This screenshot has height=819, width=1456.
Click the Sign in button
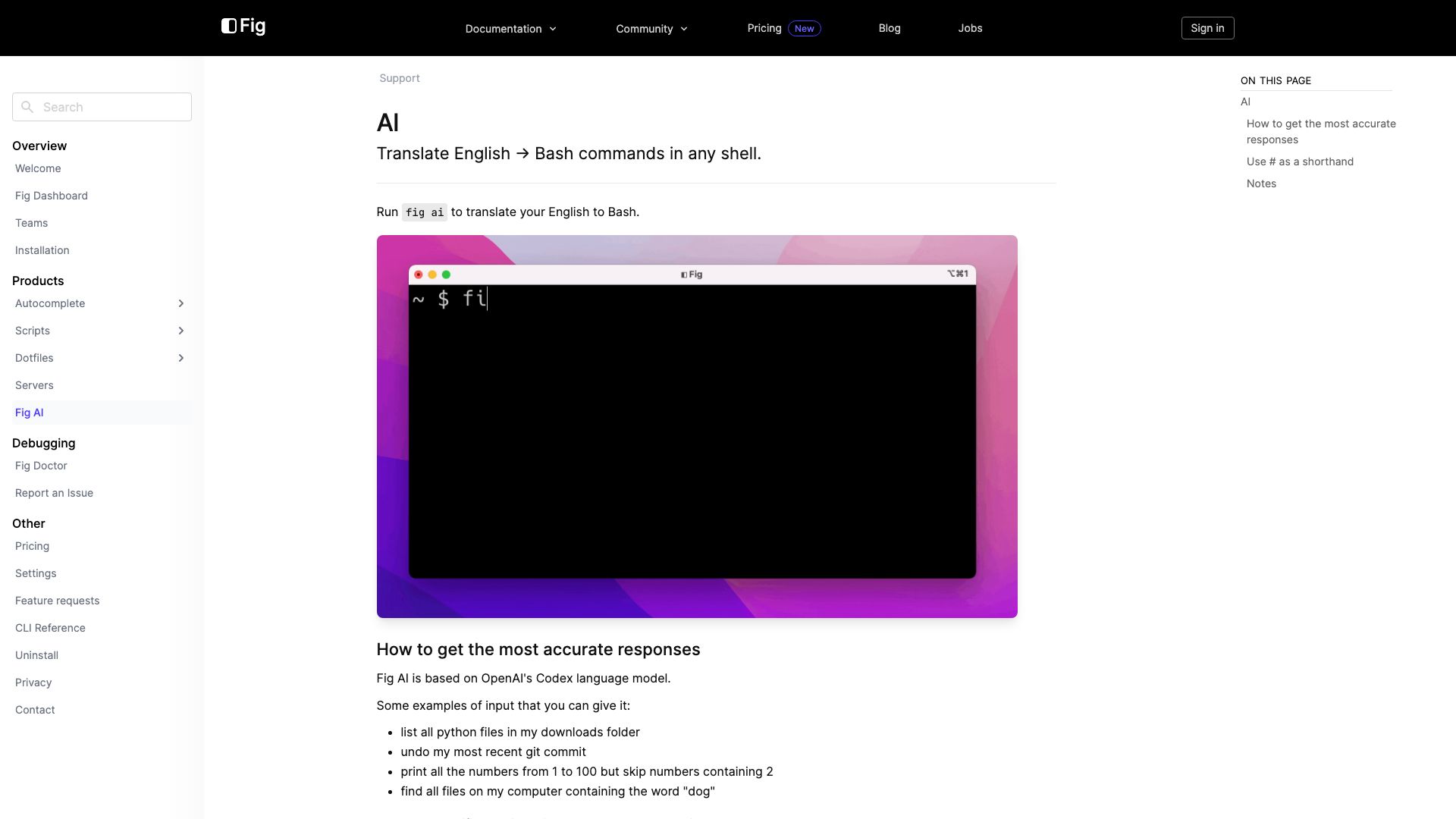pos(1207,28)
